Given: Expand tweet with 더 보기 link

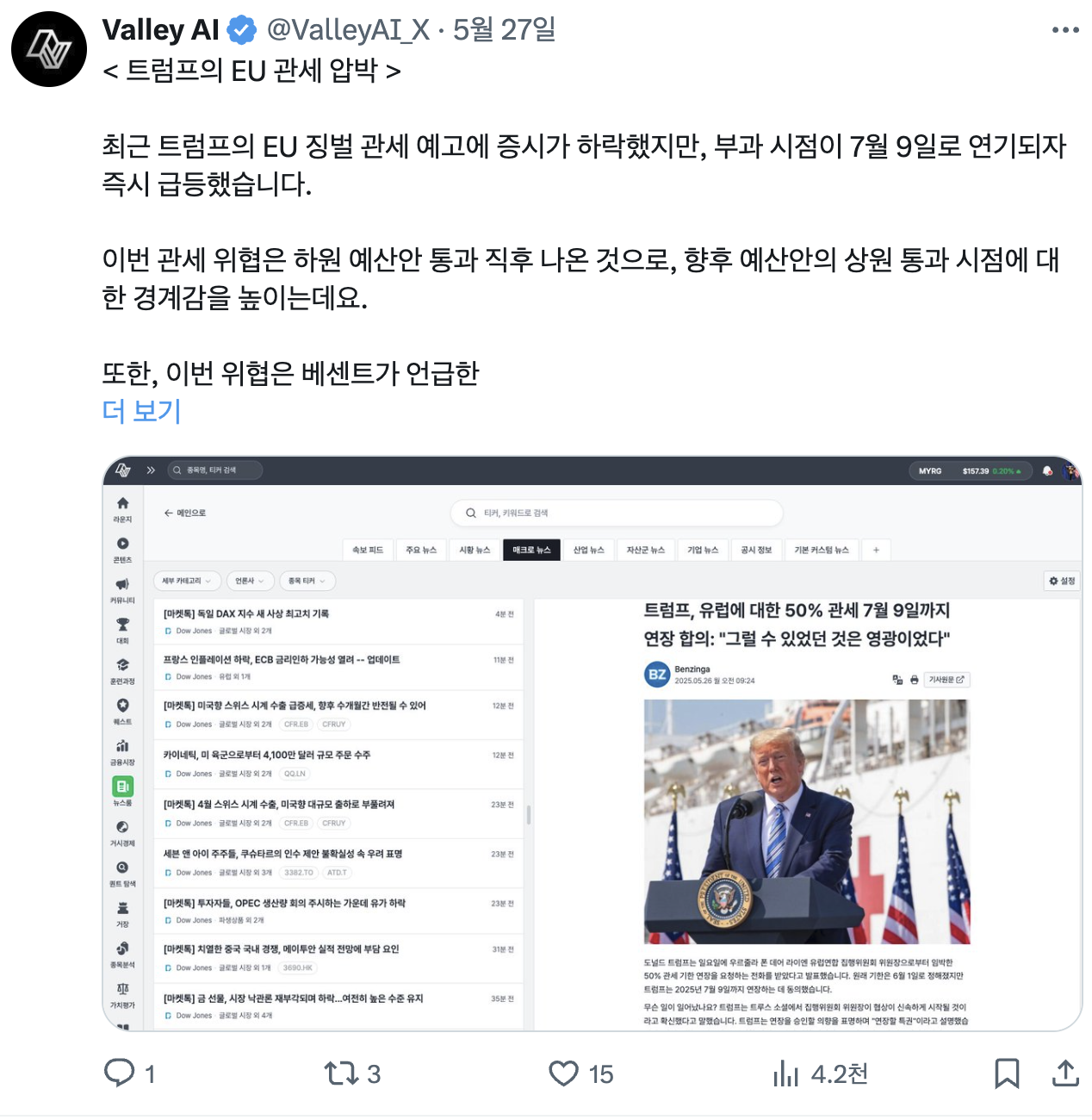Looking at the screenshot, I should pyautogui.click(x=141, y=411).
